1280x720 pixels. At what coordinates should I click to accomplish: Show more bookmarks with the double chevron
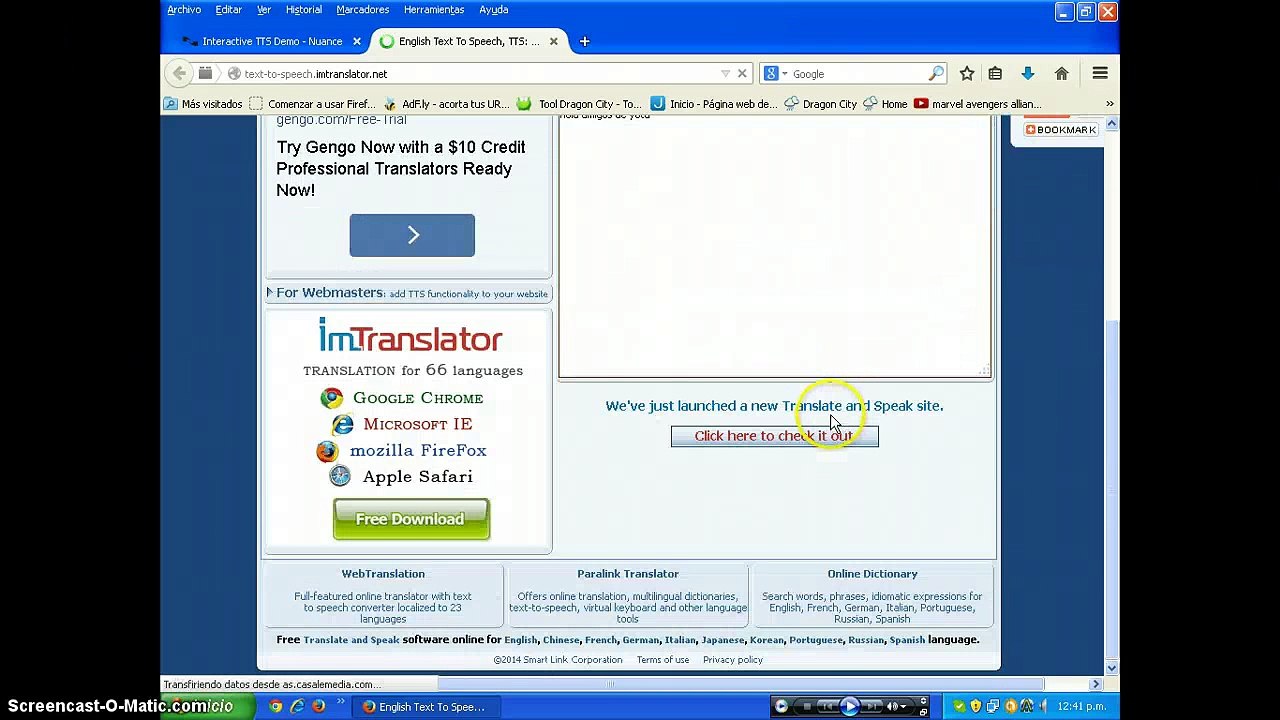coord(1109,104)
